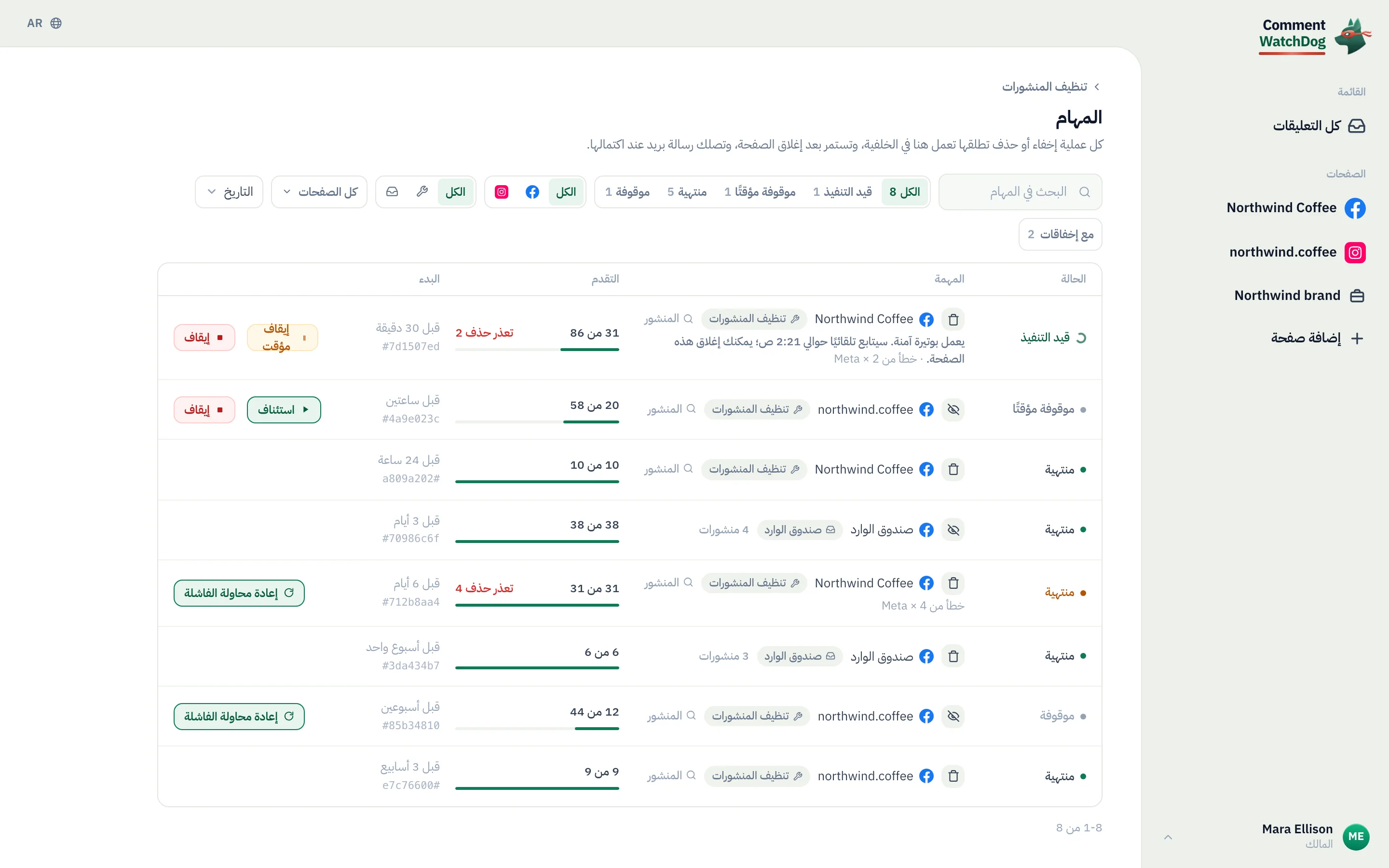The image size is (1389, 868).
Task: Click trash icon in row e7c76600
Action: pos(953,776)
